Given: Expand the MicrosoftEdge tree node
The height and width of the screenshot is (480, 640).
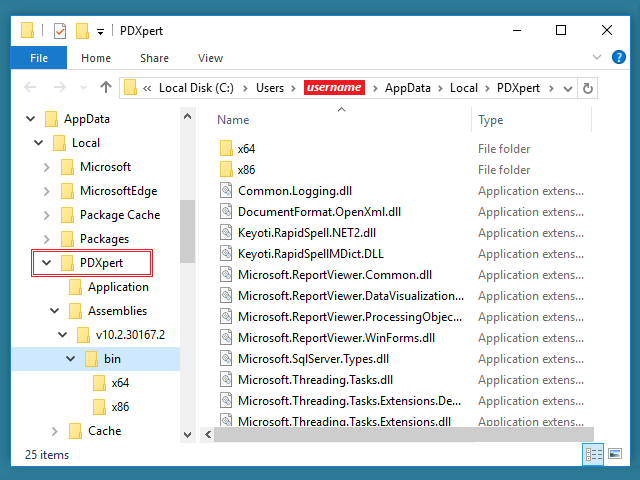Looking at the screenshot, I should pos(47,191).
